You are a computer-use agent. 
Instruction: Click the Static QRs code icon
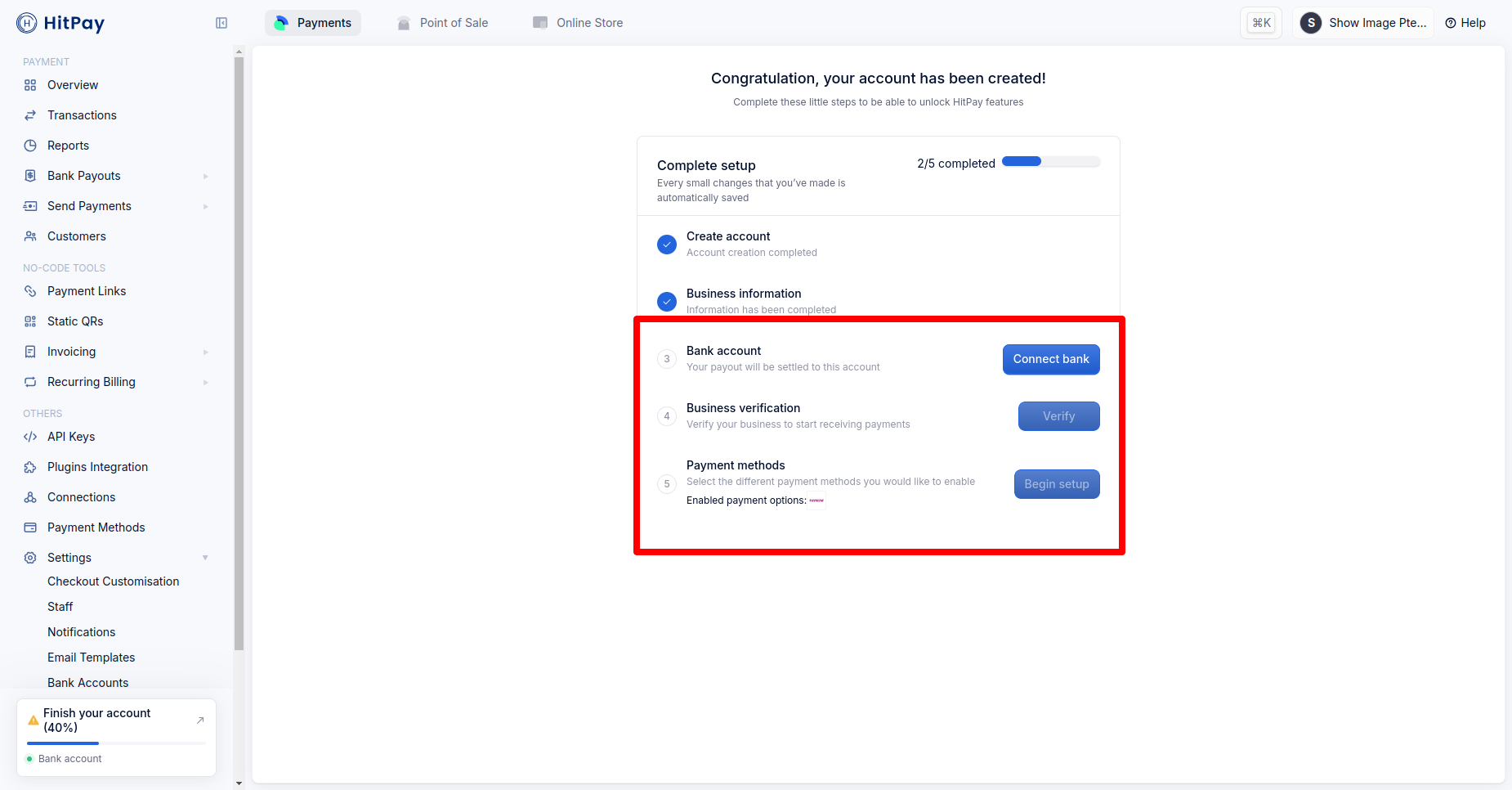30,321
